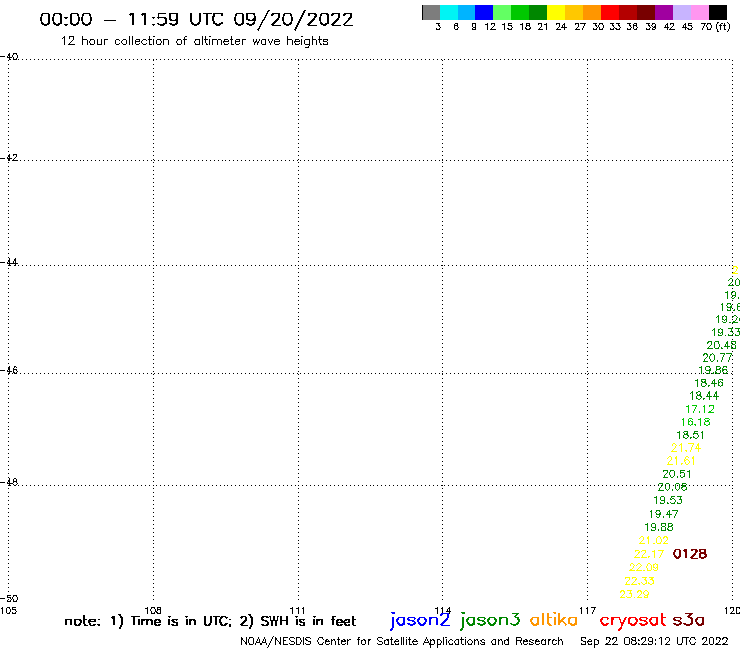Select the purple swatch in the color scale
This screenshot has width=740, height=650.
[664, 12]
